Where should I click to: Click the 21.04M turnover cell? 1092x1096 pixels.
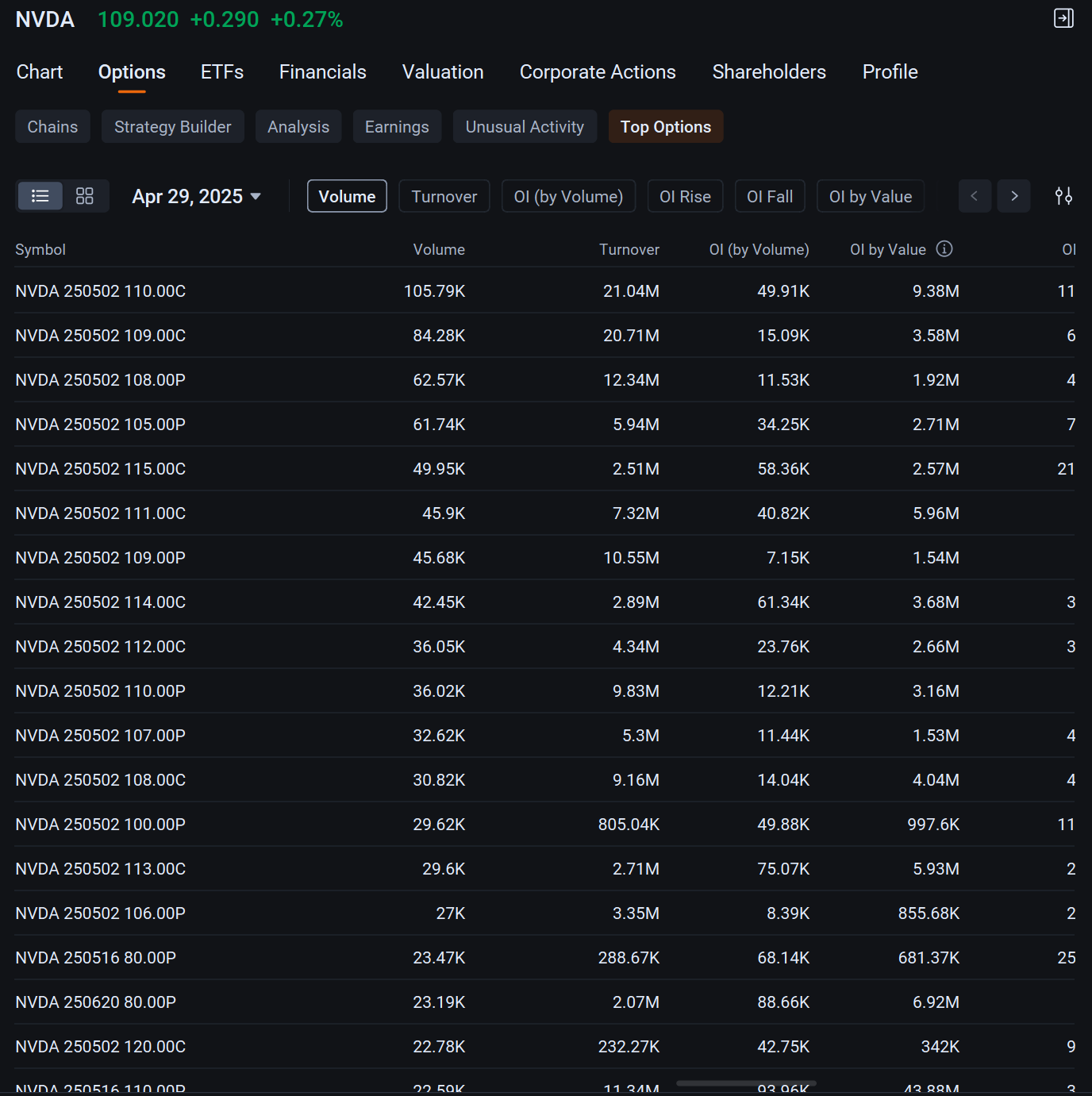tap(631, 291)
